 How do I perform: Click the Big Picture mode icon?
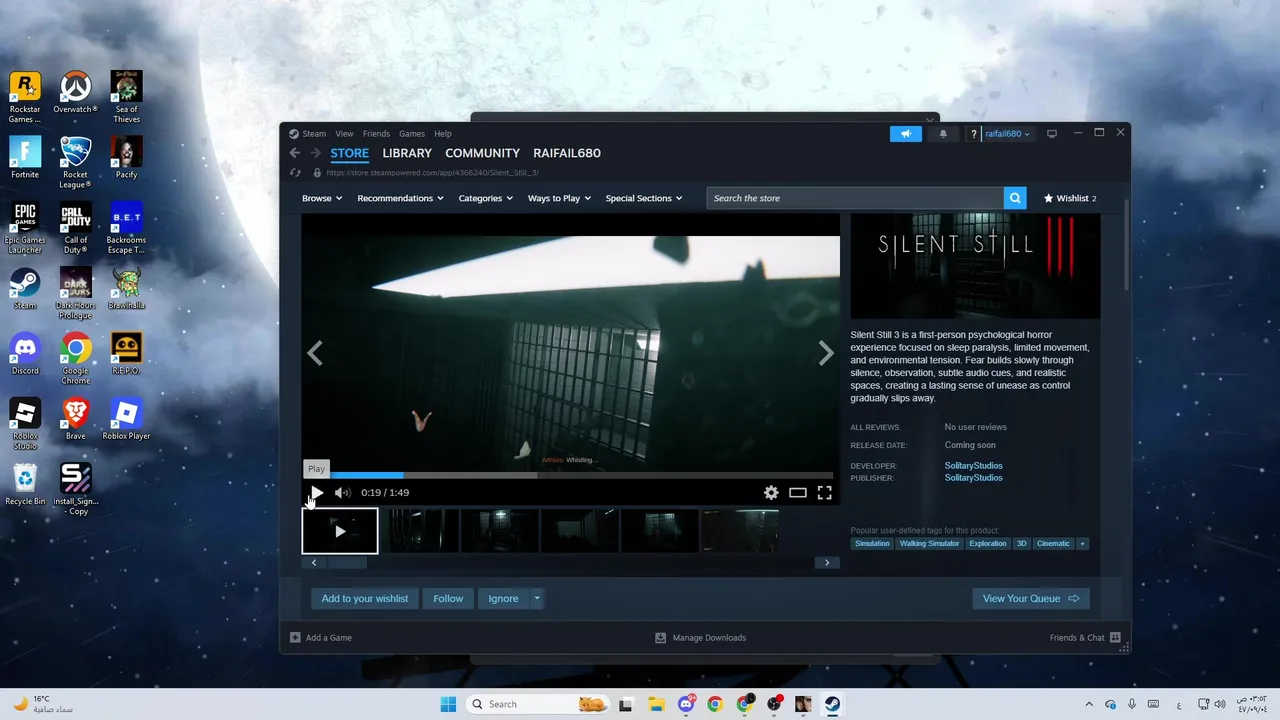1052,134
